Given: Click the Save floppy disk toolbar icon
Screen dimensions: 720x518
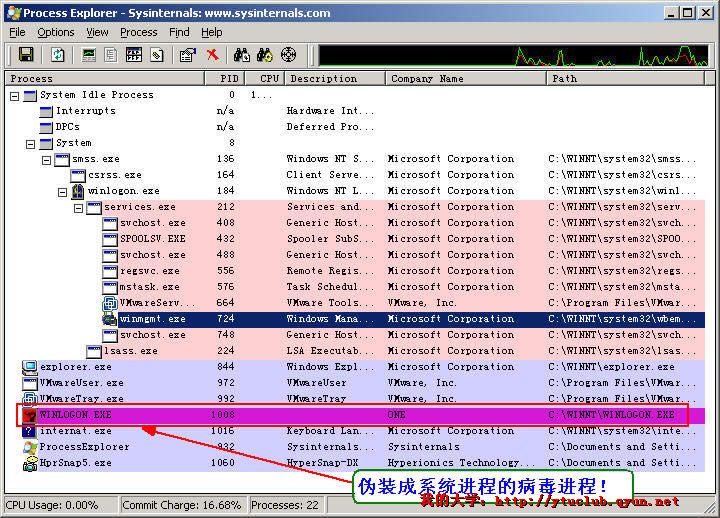Looking at the screenshot, I should click(x=26, y=55).
